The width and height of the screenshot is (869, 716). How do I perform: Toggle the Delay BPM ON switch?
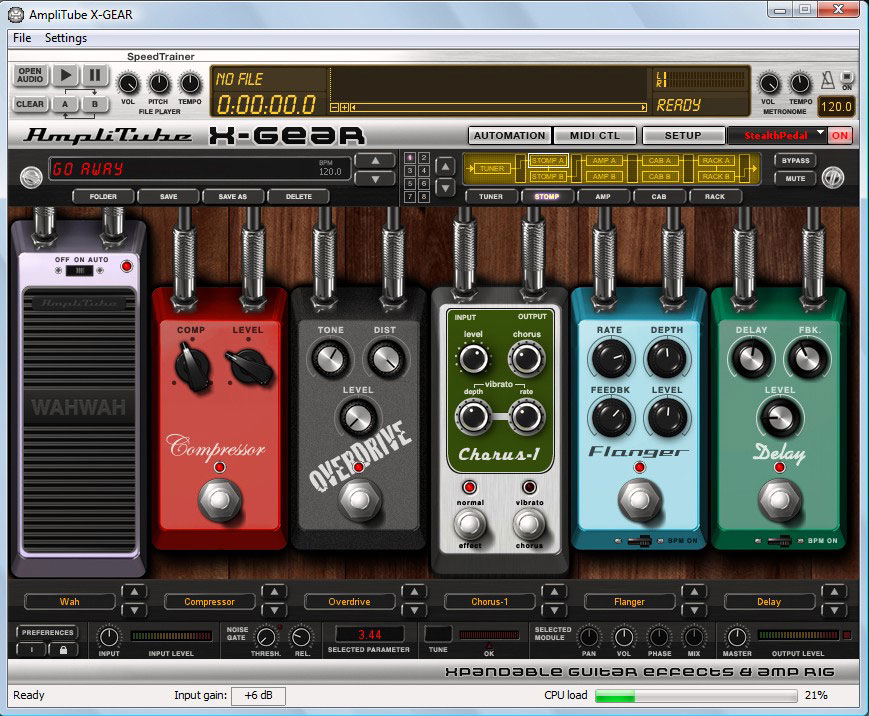click(x=778, y=541)
